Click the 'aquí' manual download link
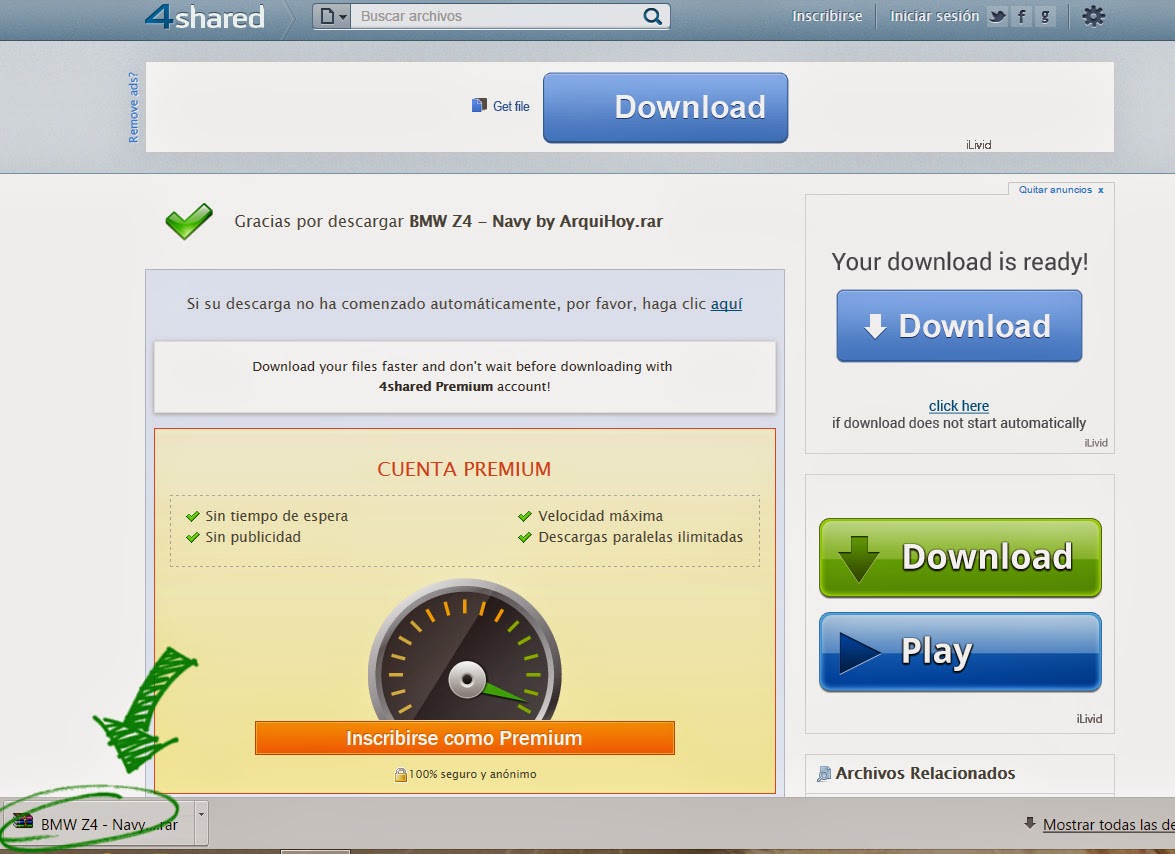 click(726, 303)
